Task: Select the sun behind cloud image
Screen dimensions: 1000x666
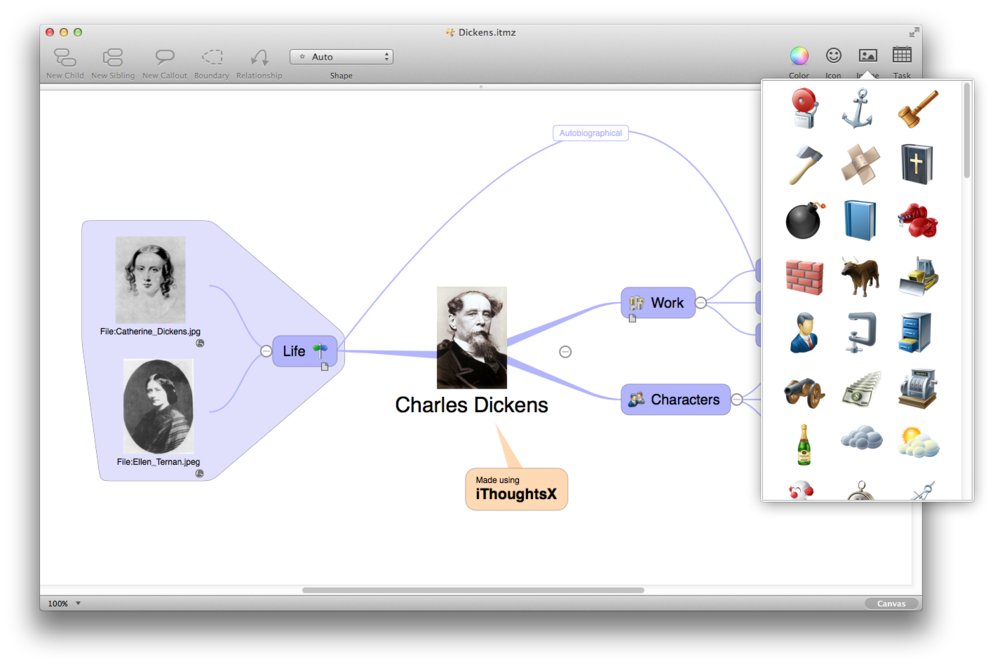Action: (918, 442)
